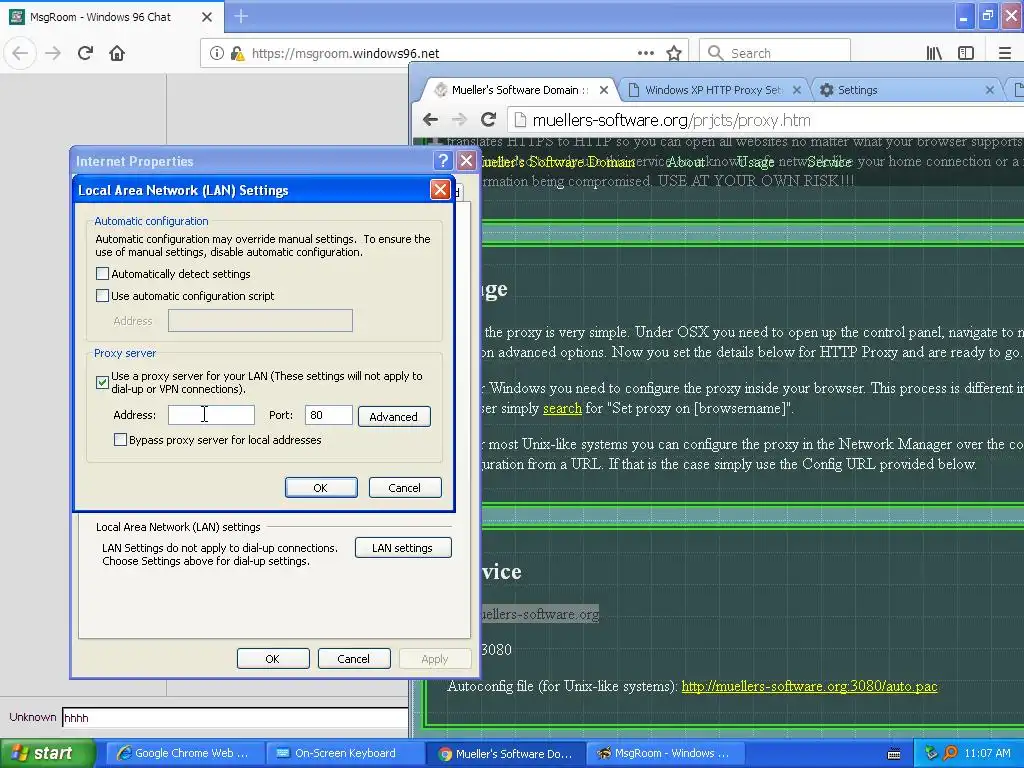Click the LAN settings button

point(403,548)
